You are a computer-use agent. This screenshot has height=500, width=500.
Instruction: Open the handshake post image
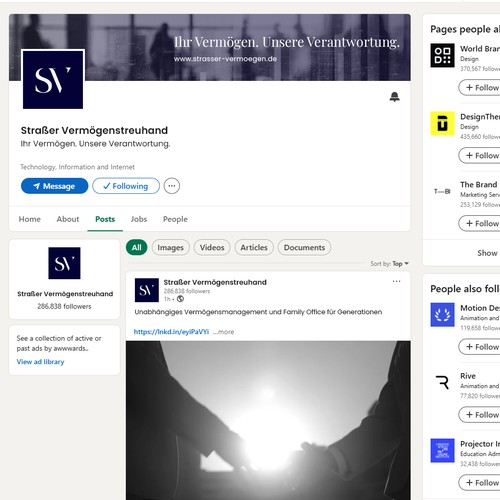[268, 420]
